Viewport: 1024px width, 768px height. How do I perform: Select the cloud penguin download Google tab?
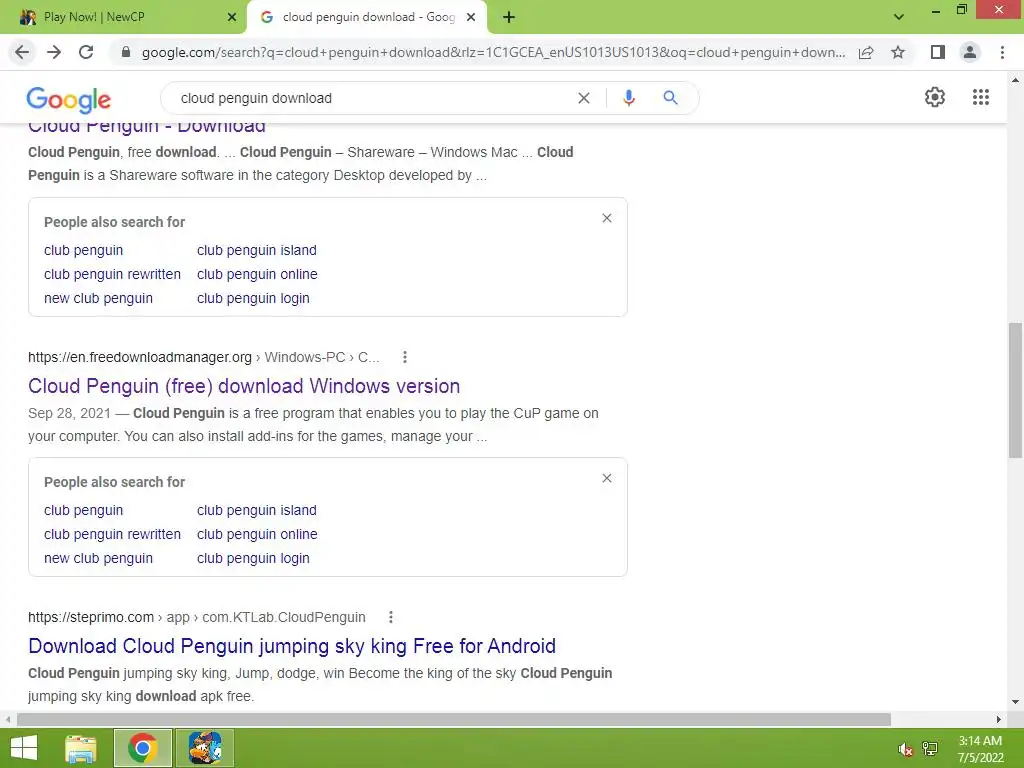click(x=367, y=17)
